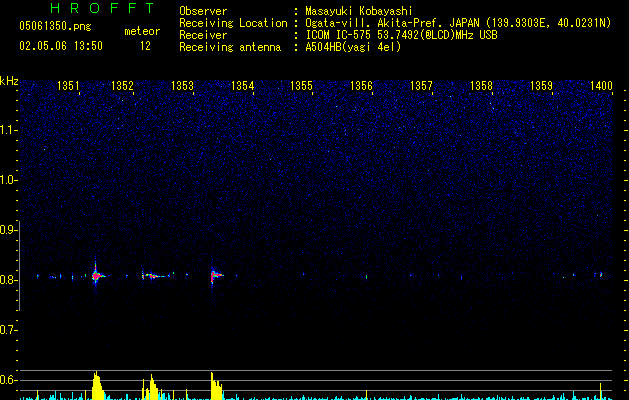Click the 1351 time marker
Screen dimensions: 629x400
[x=68, y=85]
